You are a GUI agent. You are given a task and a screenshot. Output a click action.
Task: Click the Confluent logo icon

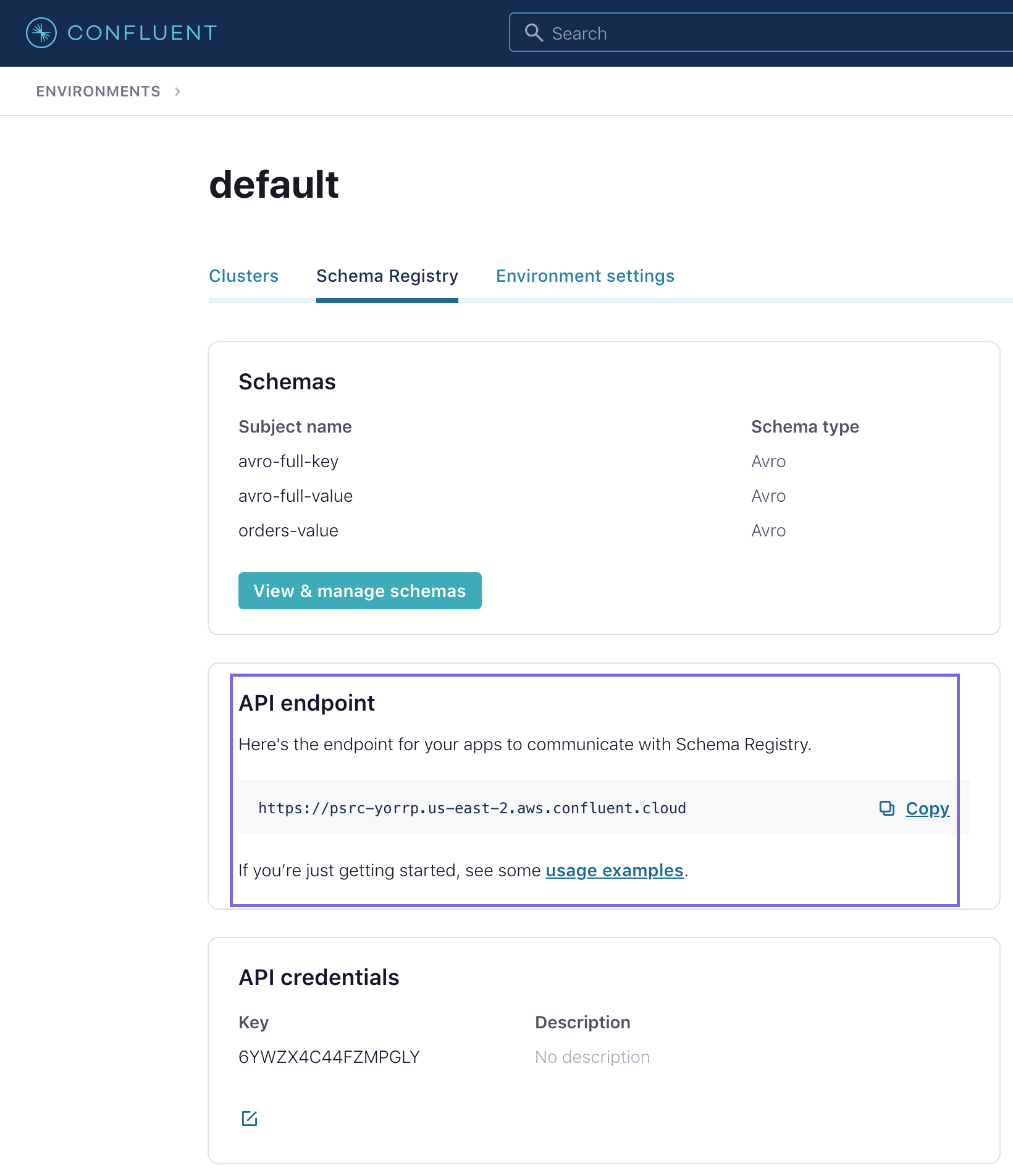point(41,33)
